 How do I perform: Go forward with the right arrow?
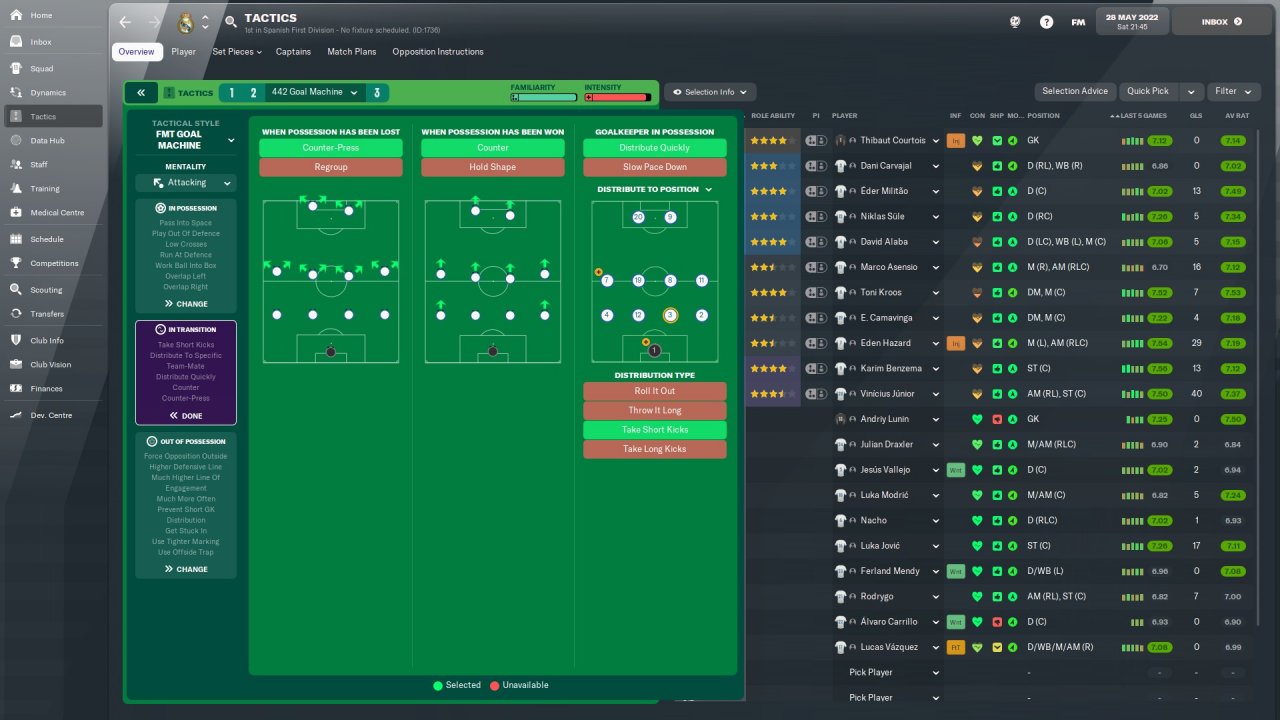154,22
